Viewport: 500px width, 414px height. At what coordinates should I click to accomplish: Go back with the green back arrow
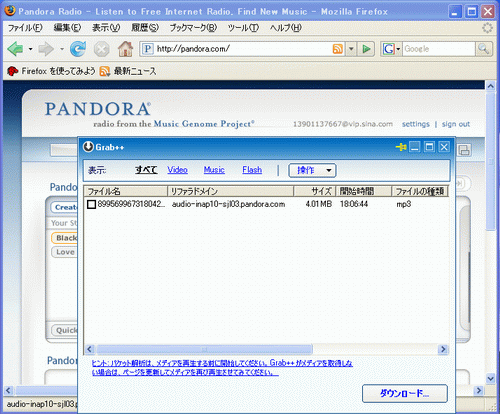15,49
